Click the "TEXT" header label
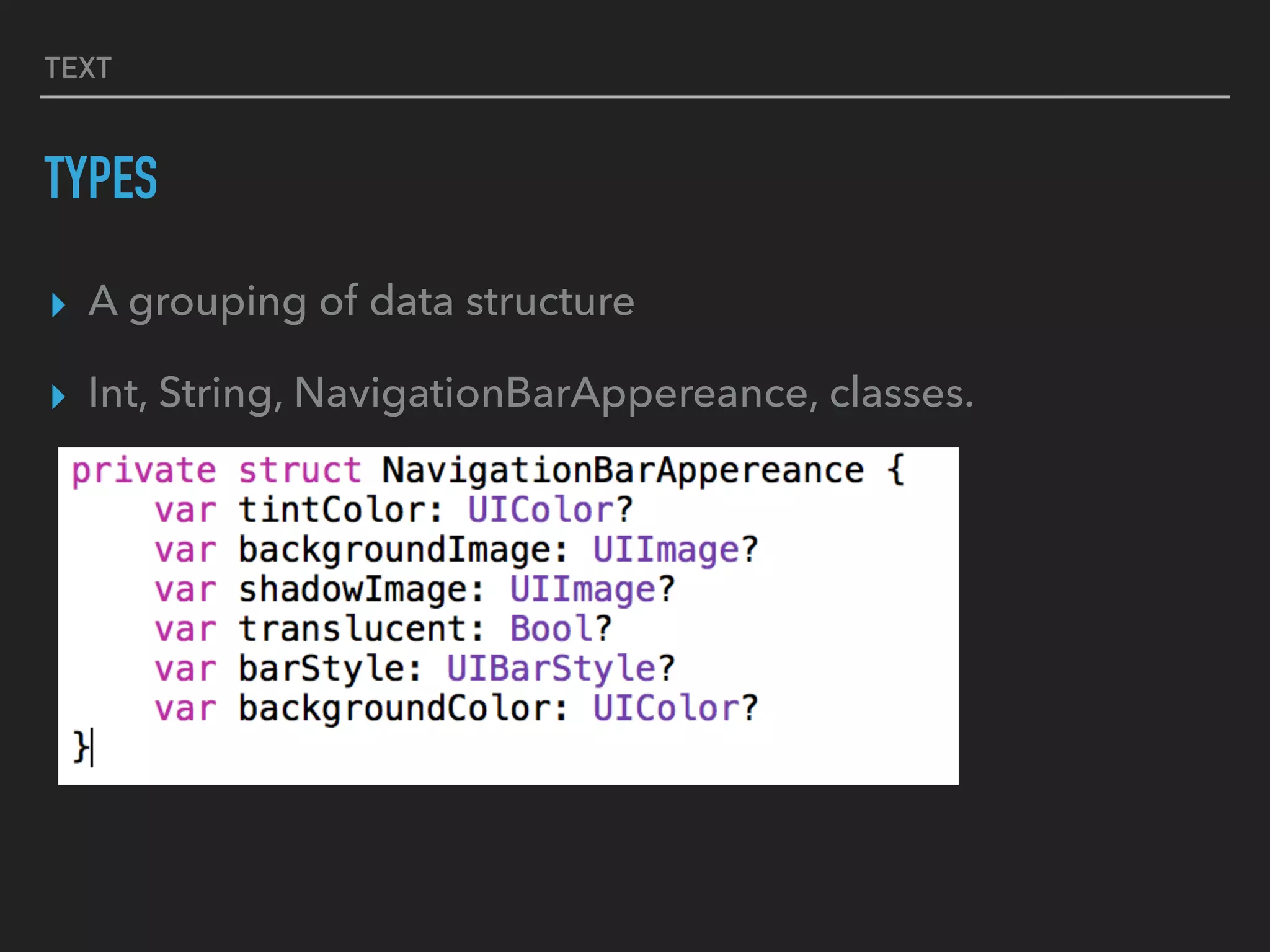The image size is (1270, 952). point(78,68)
